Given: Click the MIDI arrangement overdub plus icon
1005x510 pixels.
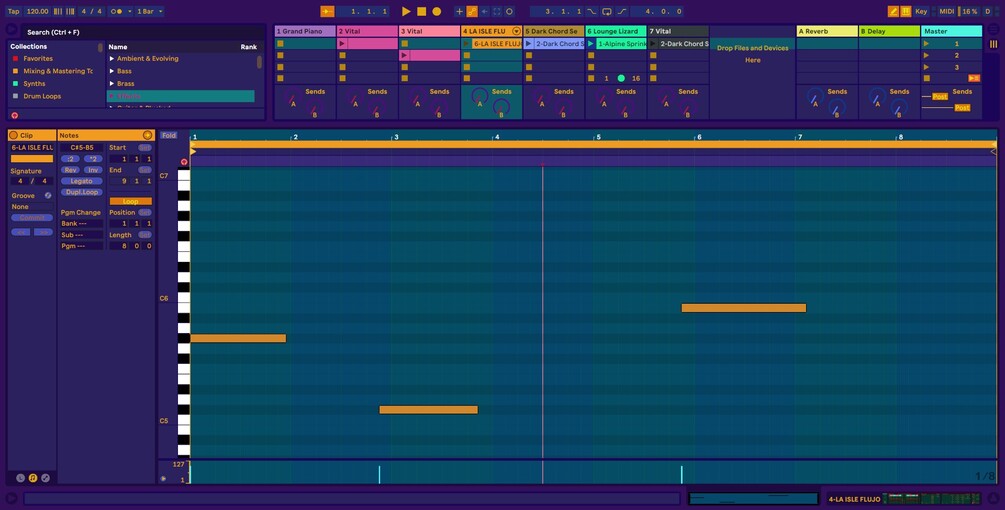Looking at the screenshot, I should point(459,12).
